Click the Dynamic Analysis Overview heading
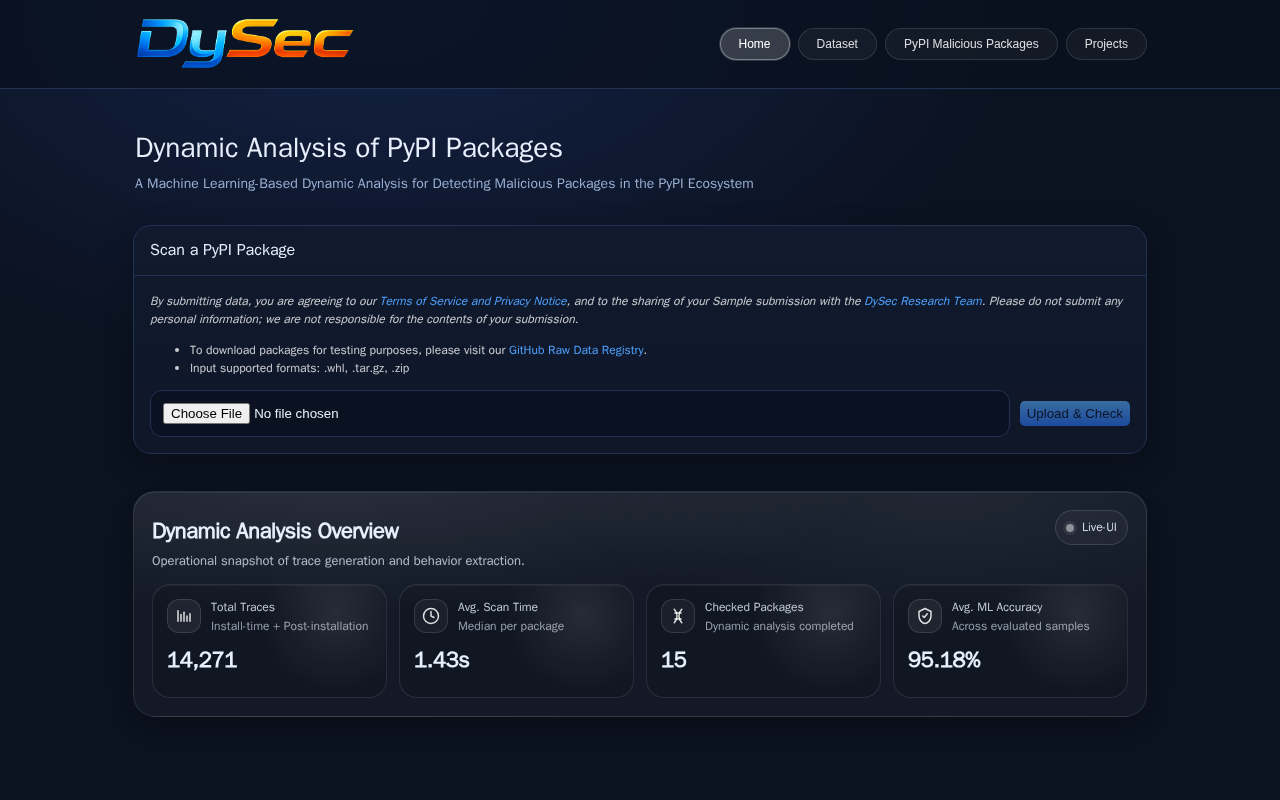1280x800 pixels. coord(275,531)
